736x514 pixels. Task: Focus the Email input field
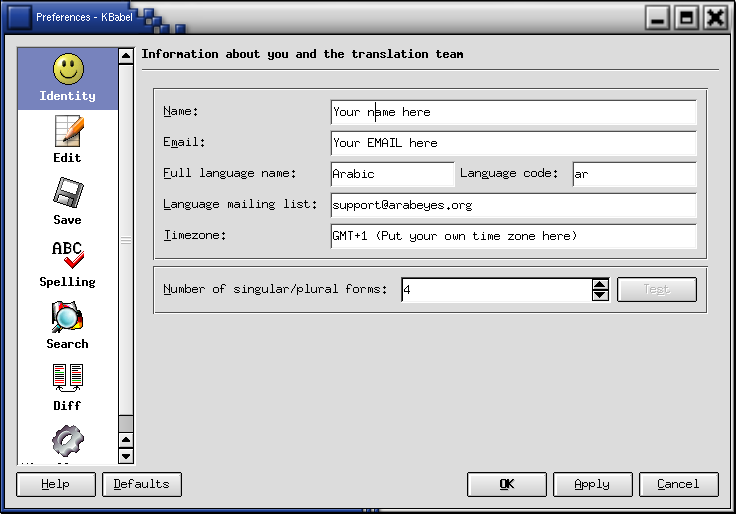click(513, 143)
